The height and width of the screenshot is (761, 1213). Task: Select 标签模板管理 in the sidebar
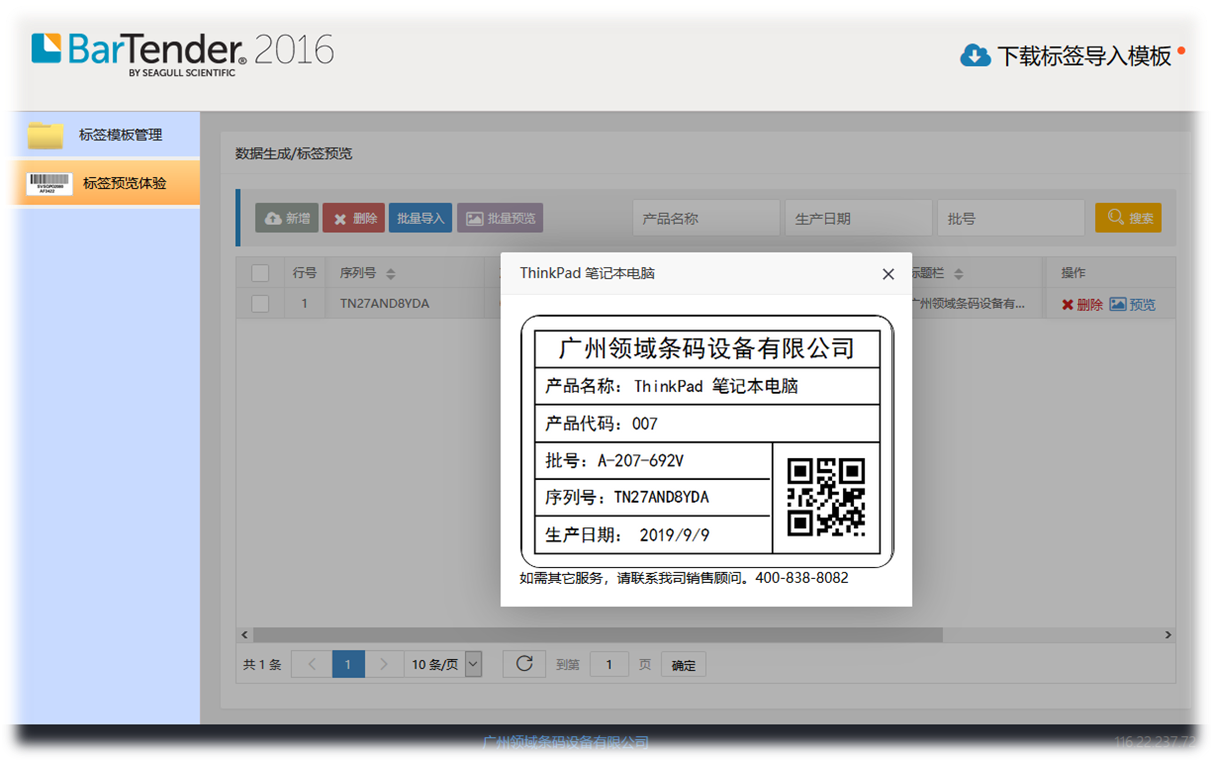pyautogui.click(x=120, y=135)
